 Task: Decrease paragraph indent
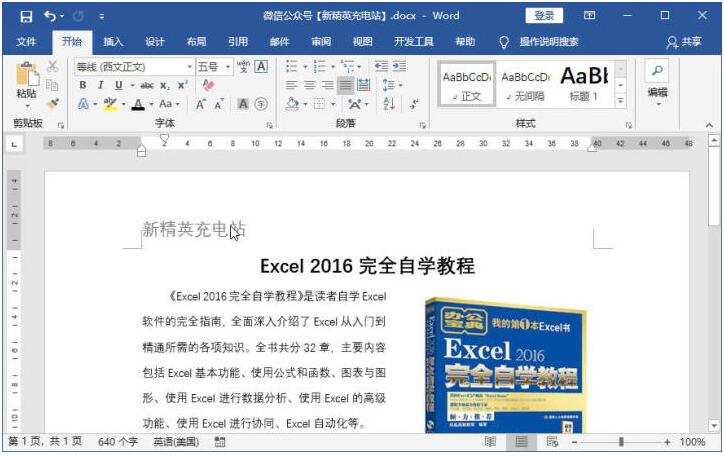tap(381, 66)
